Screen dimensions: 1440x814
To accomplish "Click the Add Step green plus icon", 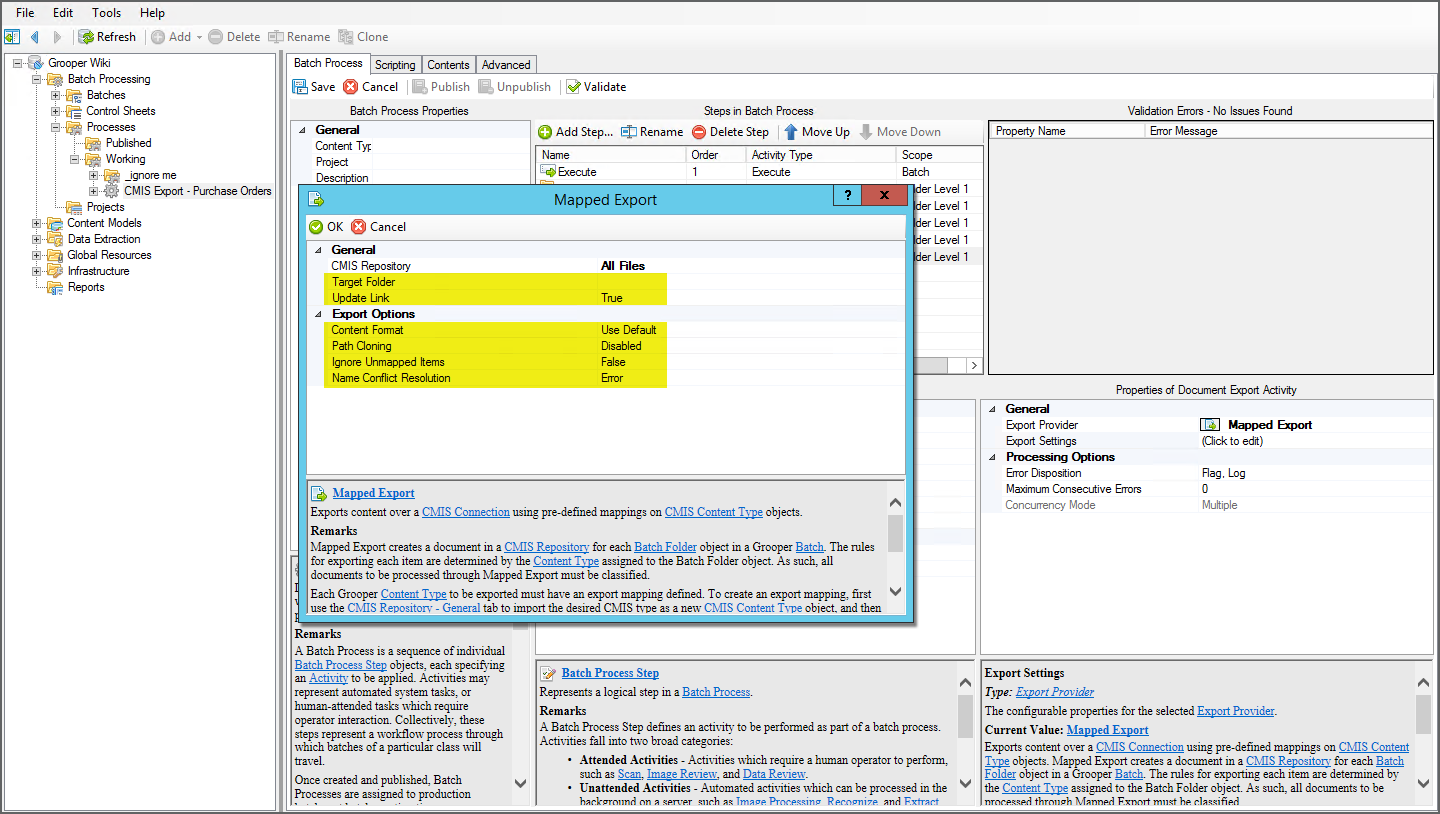I will tap(545, 132).
